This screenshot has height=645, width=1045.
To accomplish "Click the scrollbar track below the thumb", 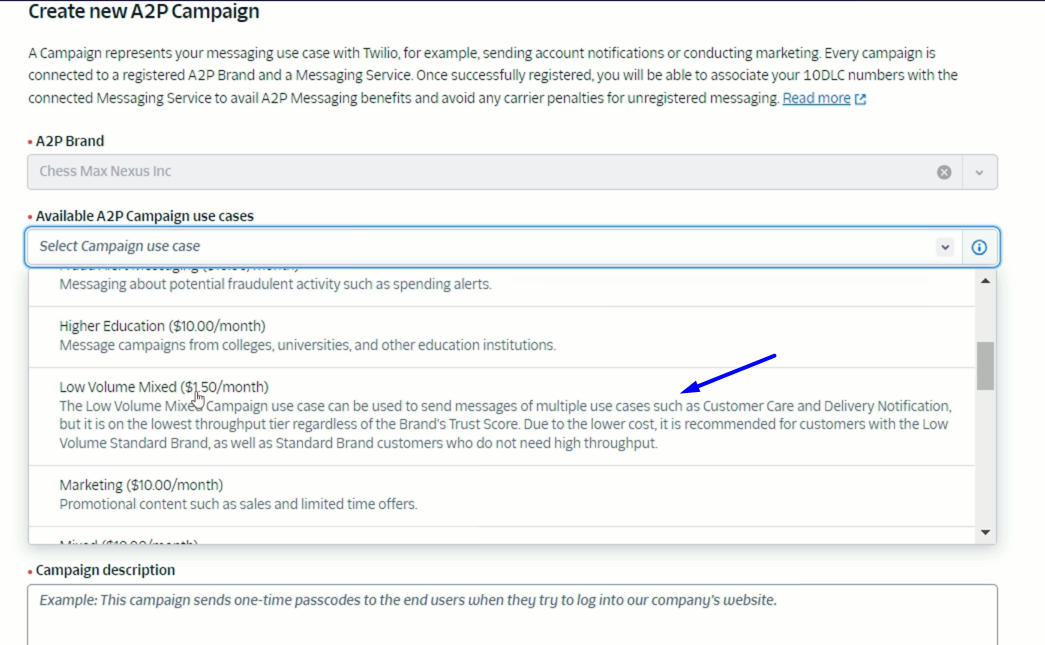I will point(985,460).
